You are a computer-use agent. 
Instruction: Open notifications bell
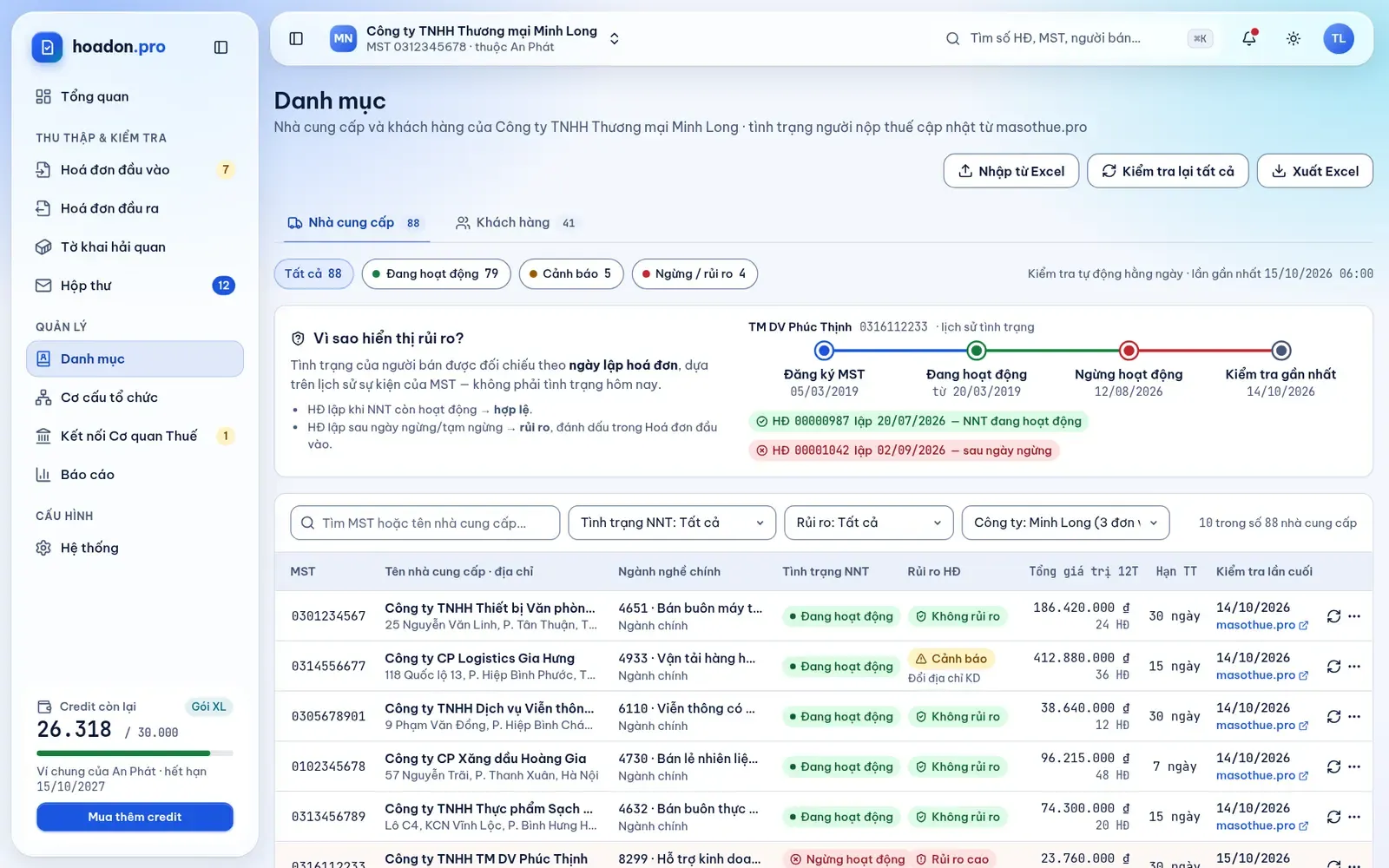point(1248,38)
